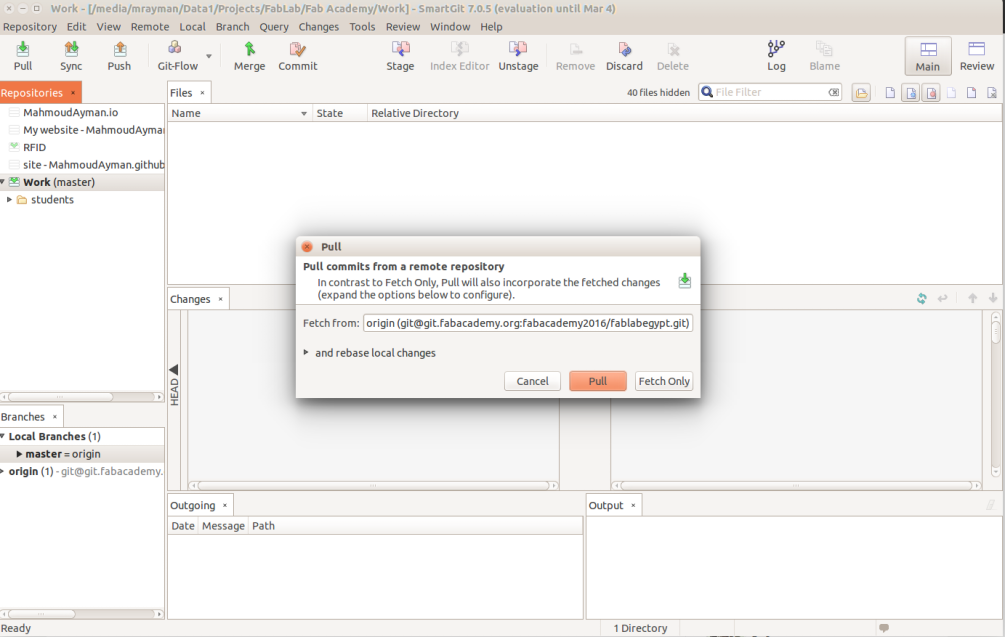Click the previous change up arrow

[x=972, y=299]
